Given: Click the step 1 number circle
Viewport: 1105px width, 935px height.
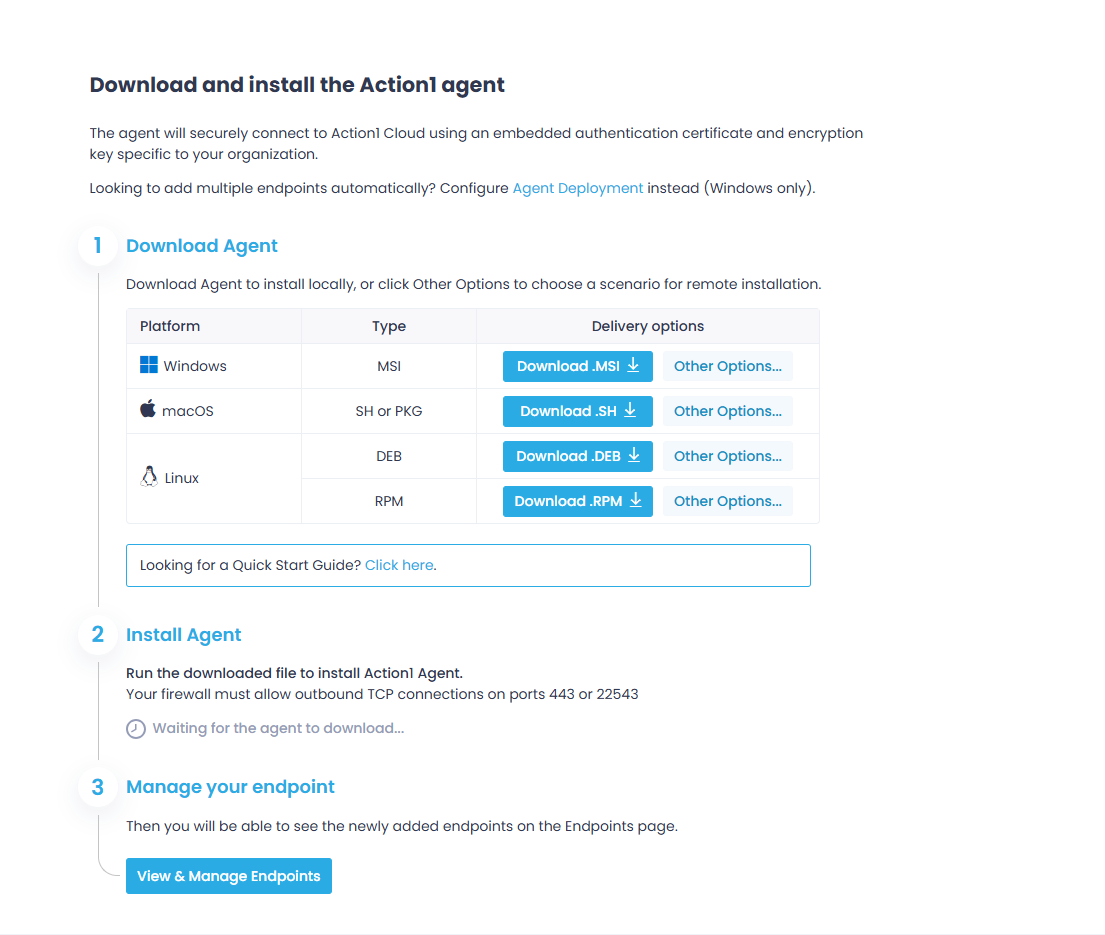Looking at the screenshot, I should coord(98,246).
